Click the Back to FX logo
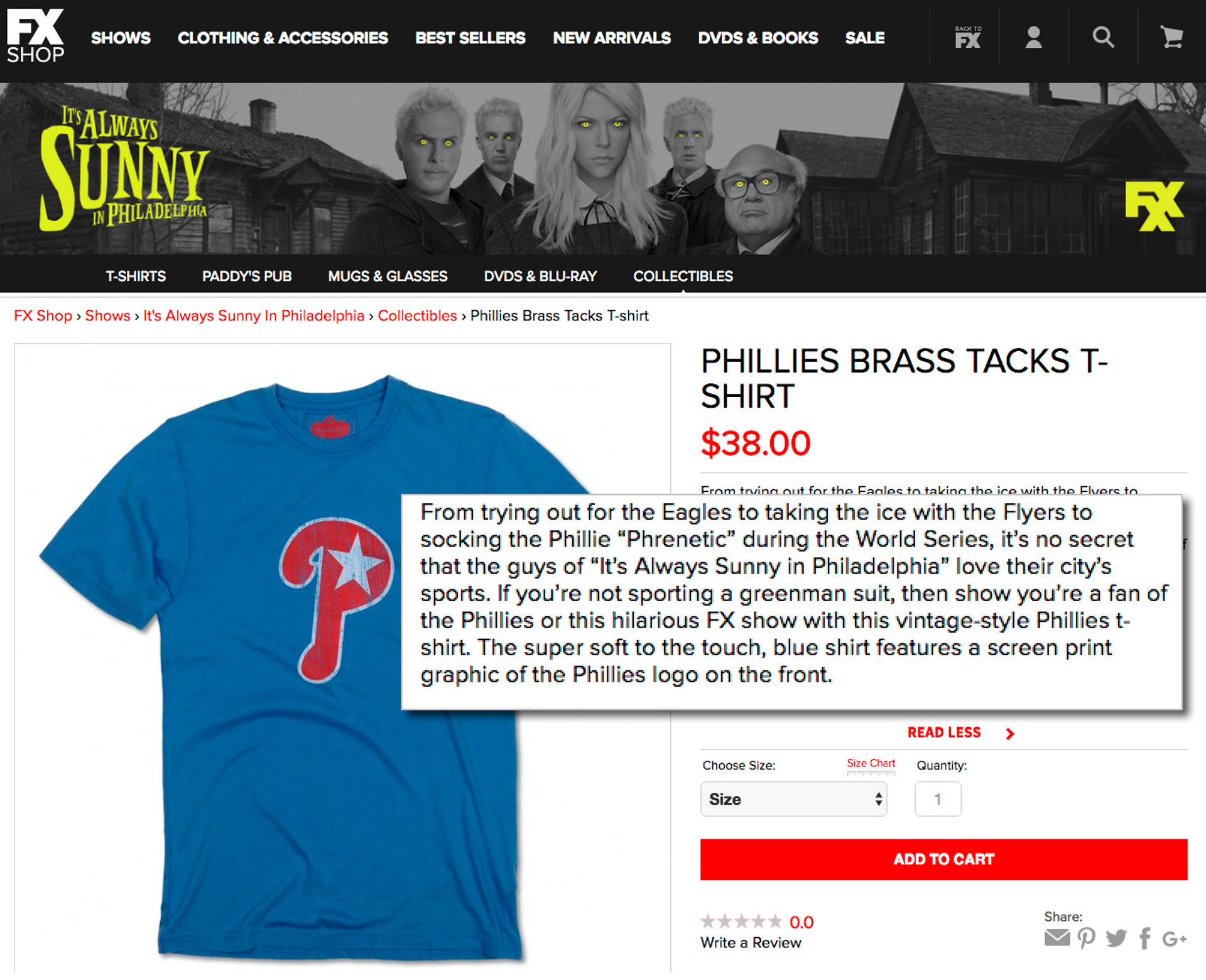This screenshot has width=1206, height=980. pyautogui.click(x=967, y=38)
